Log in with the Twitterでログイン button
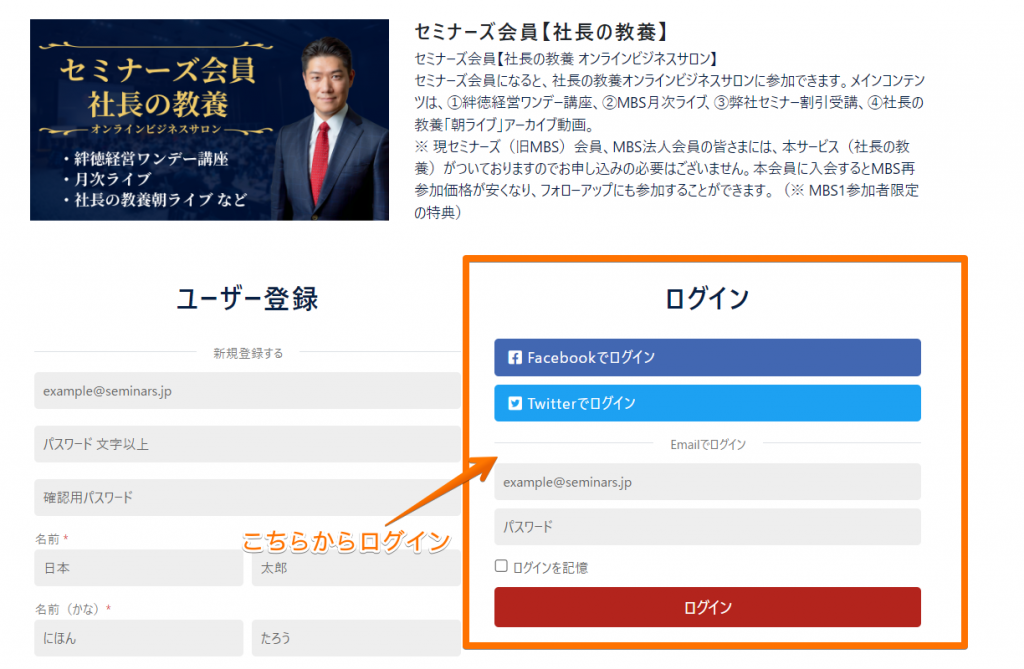1024x669 pixels. [707, 403]
